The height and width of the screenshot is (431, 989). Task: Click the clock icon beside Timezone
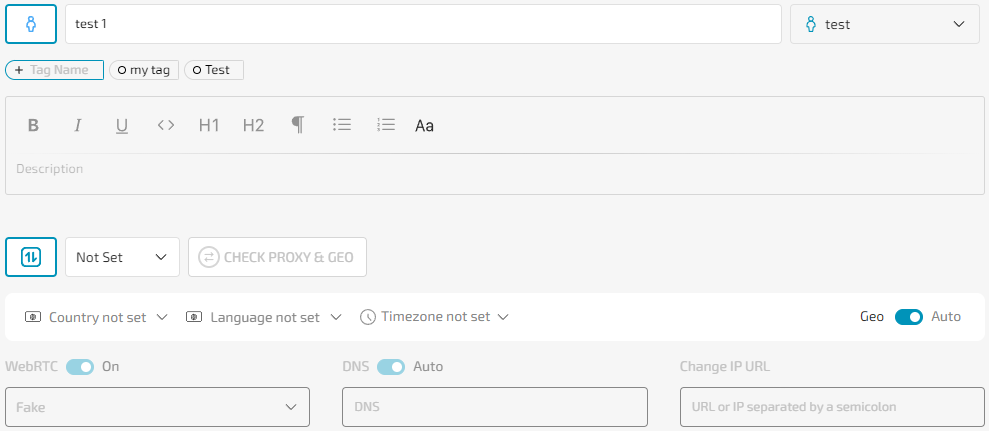[368, 317]
